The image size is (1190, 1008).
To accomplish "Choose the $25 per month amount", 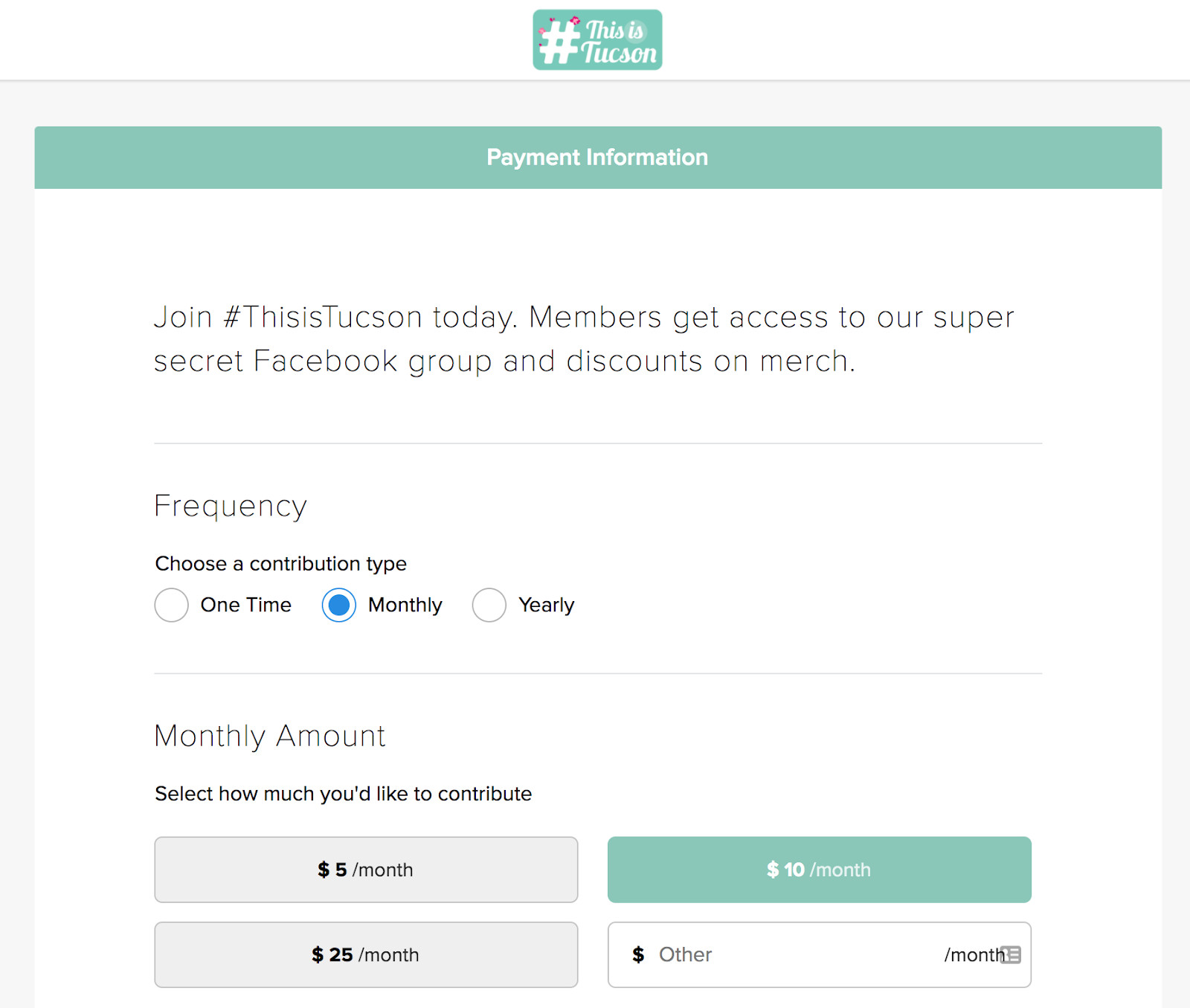I will coord(366,954).
